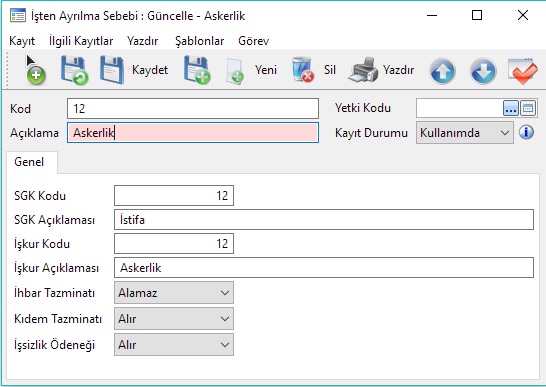Open the Görev menu
Screen dimensions: 546x387
click(x=254, y=41)
